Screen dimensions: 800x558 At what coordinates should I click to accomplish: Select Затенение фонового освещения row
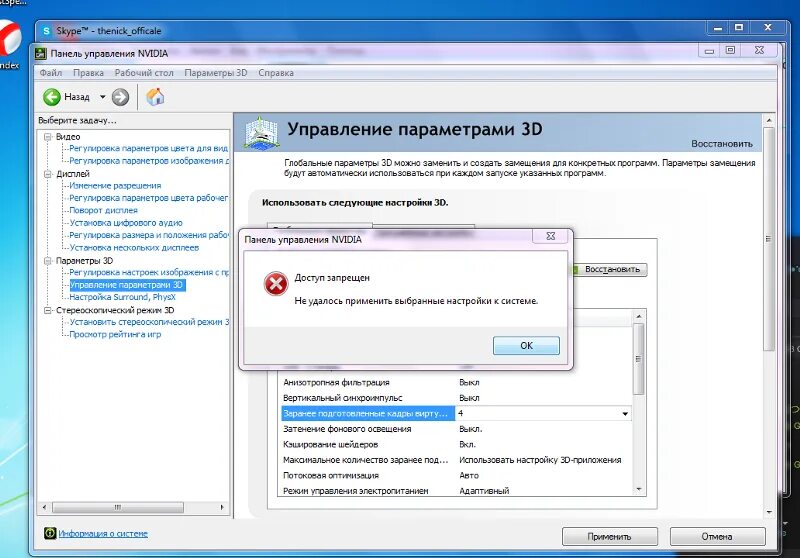click(457, 429)
